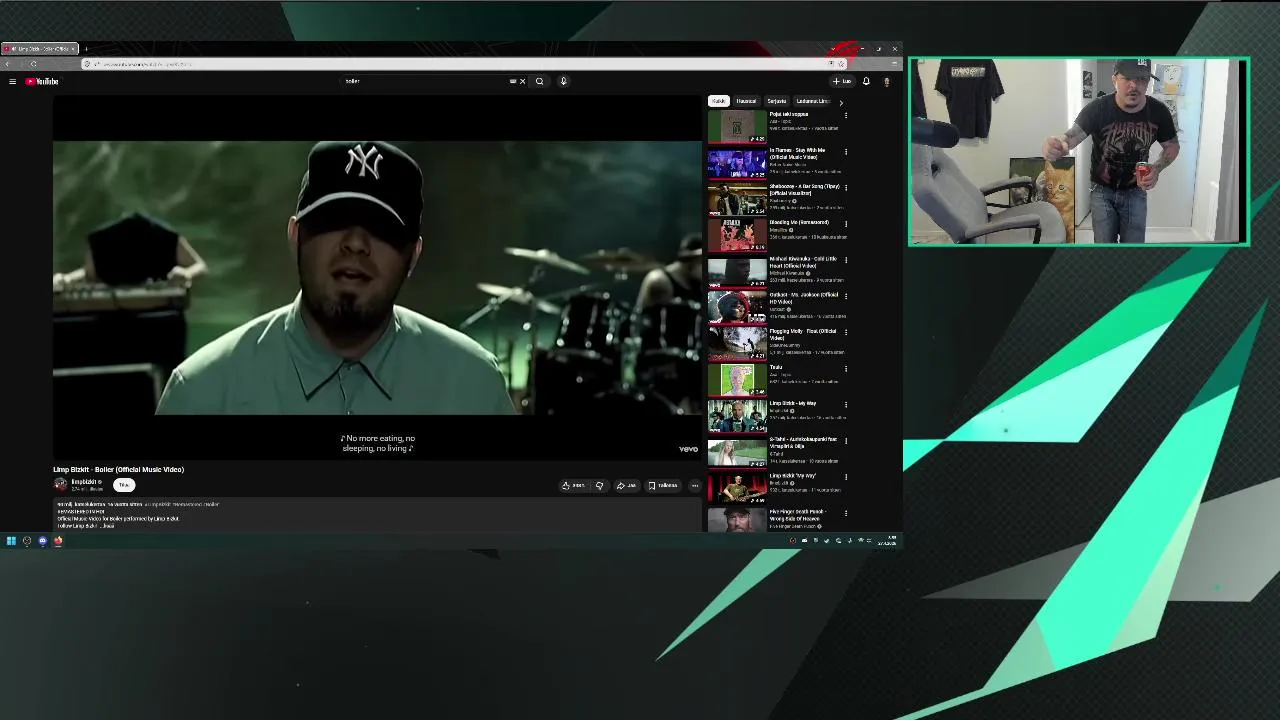1280x720 pixels.
Task: Subscribe using the Tilaa button
Action: [124, 485]
